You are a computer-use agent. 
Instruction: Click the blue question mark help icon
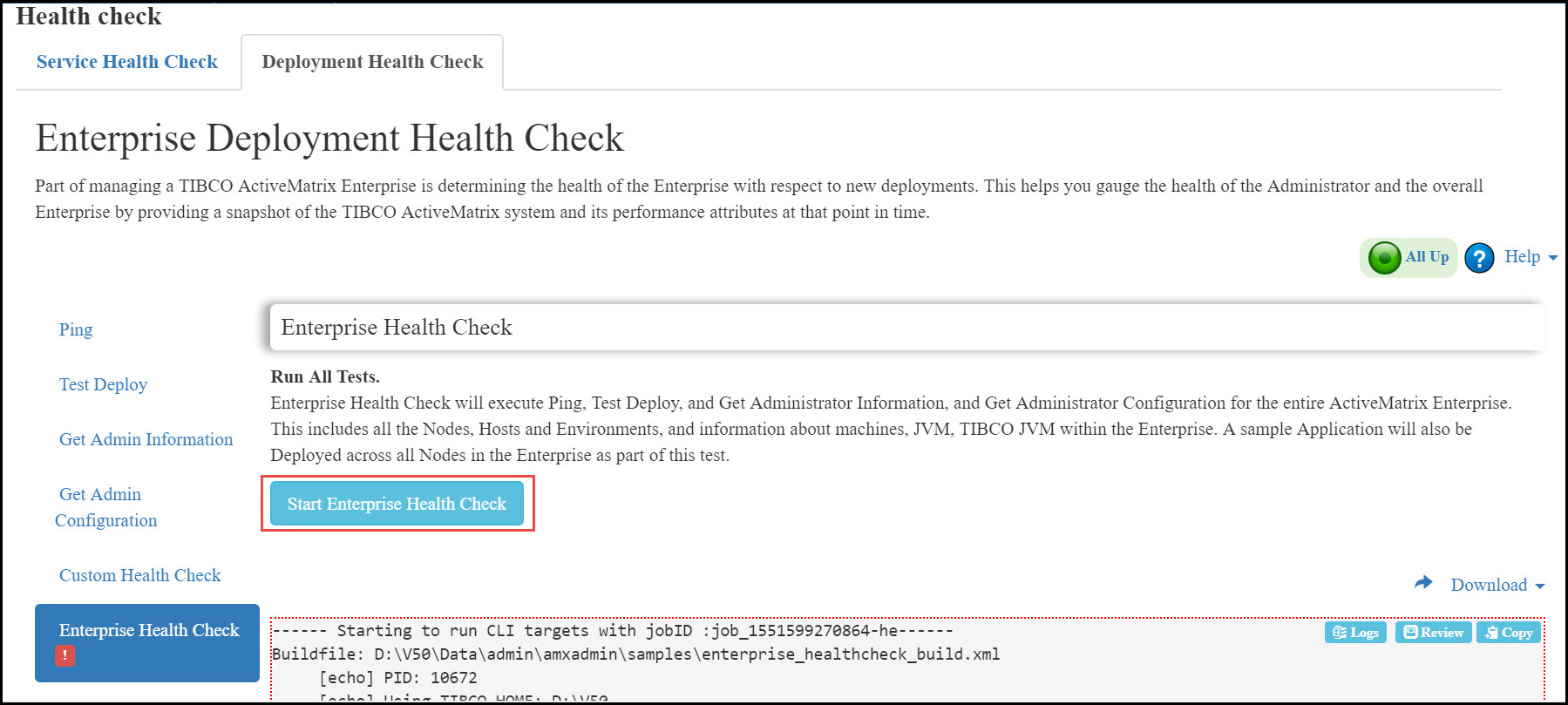[x=1479, y=258]
